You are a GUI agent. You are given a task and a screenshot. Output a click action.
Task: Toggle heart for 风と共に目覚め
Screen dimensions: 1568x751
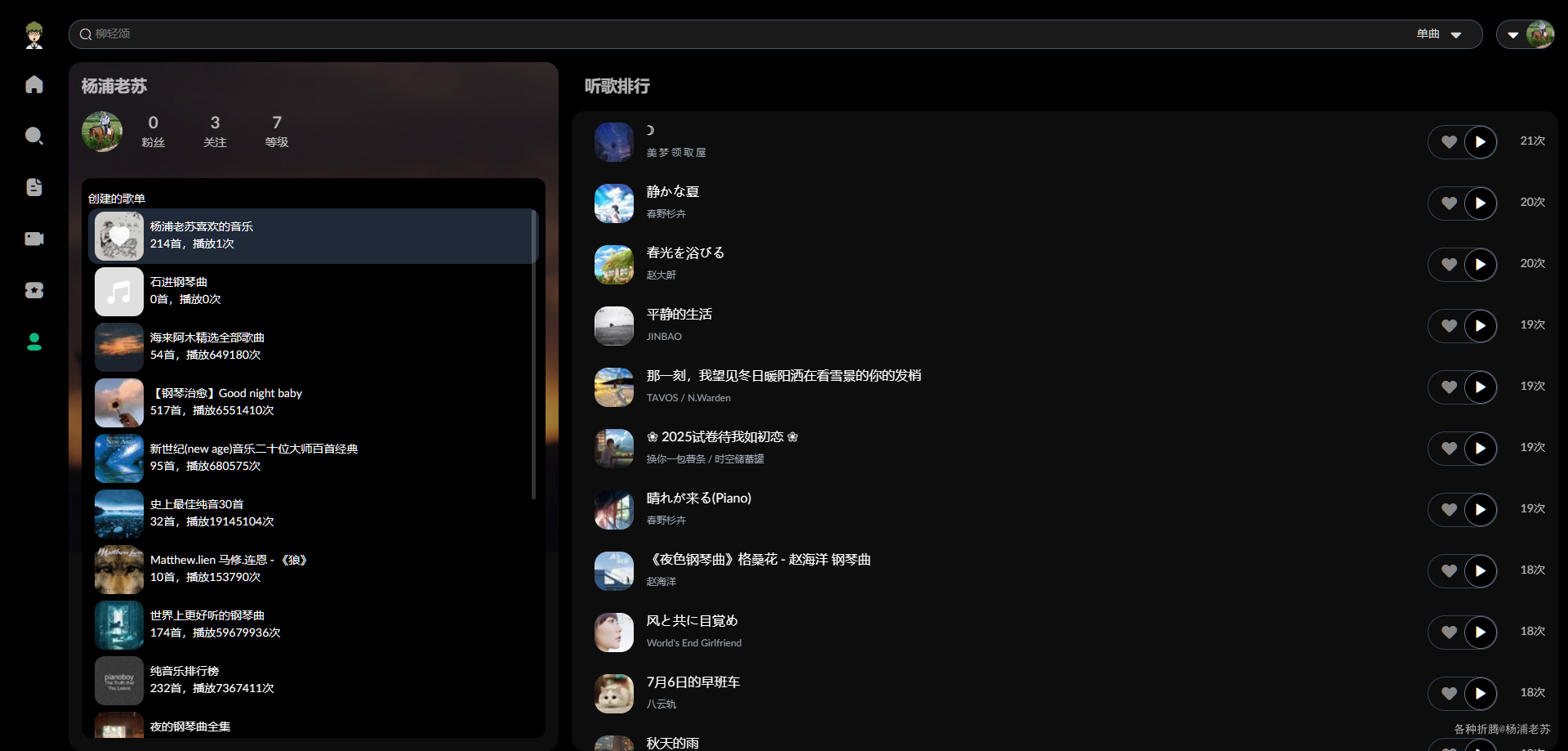1449,633
